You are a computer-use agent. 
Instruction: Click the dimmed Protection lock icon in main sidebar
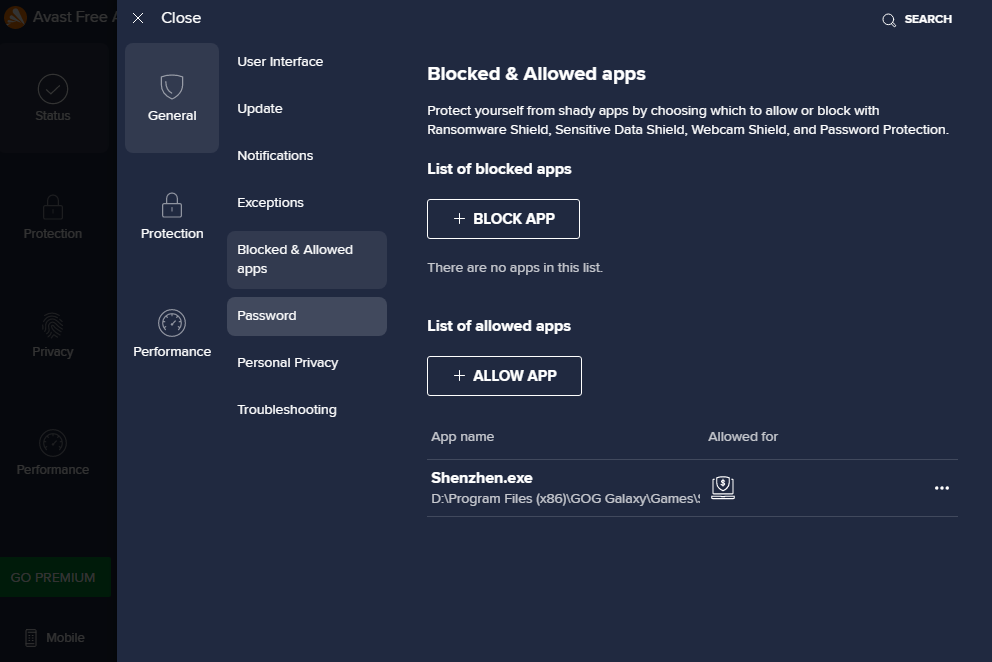pos(53,207)
